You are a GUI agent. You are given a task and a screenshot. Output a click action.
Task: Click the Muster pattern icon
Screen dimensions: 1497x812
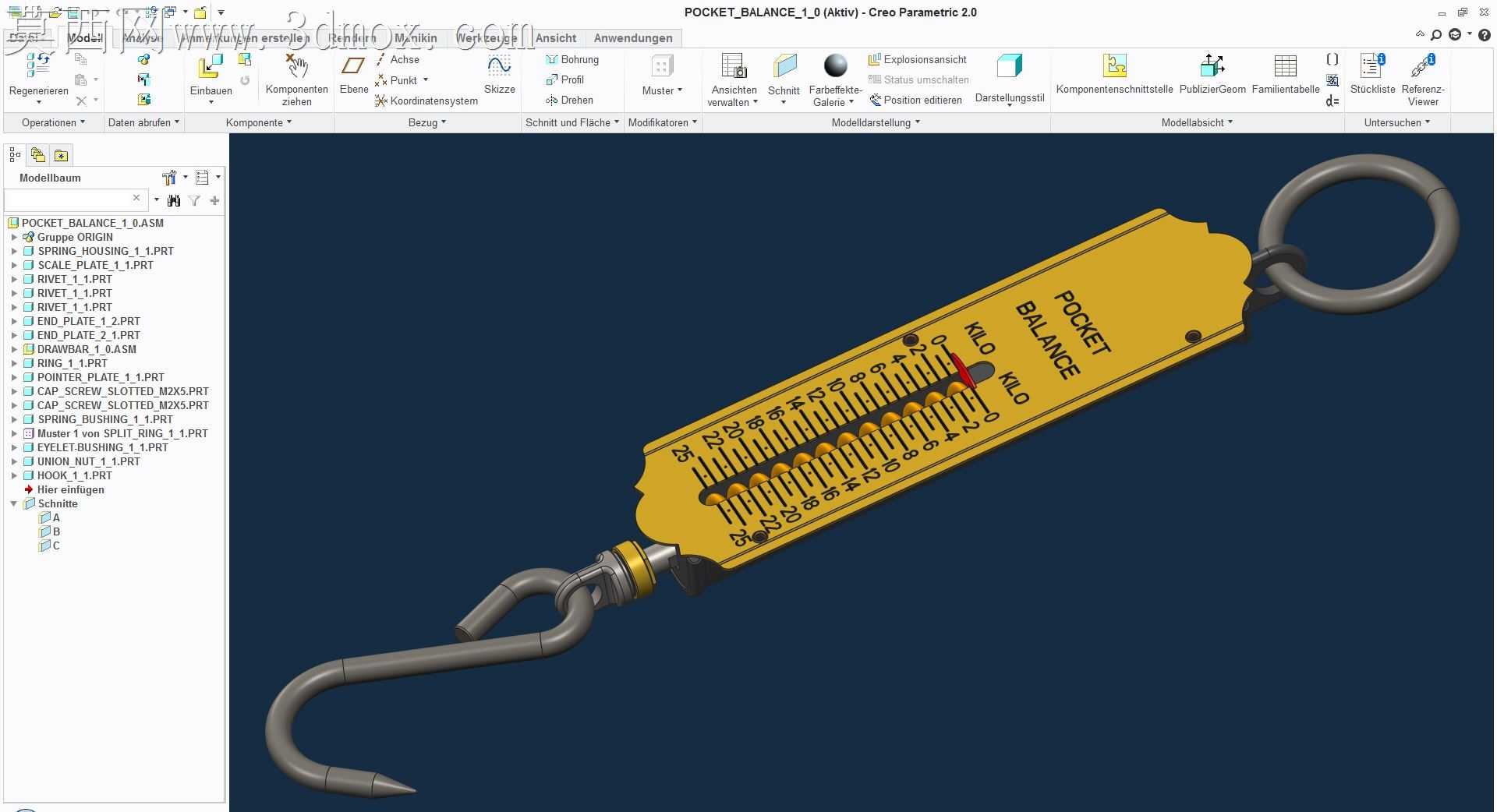point(662,66)
